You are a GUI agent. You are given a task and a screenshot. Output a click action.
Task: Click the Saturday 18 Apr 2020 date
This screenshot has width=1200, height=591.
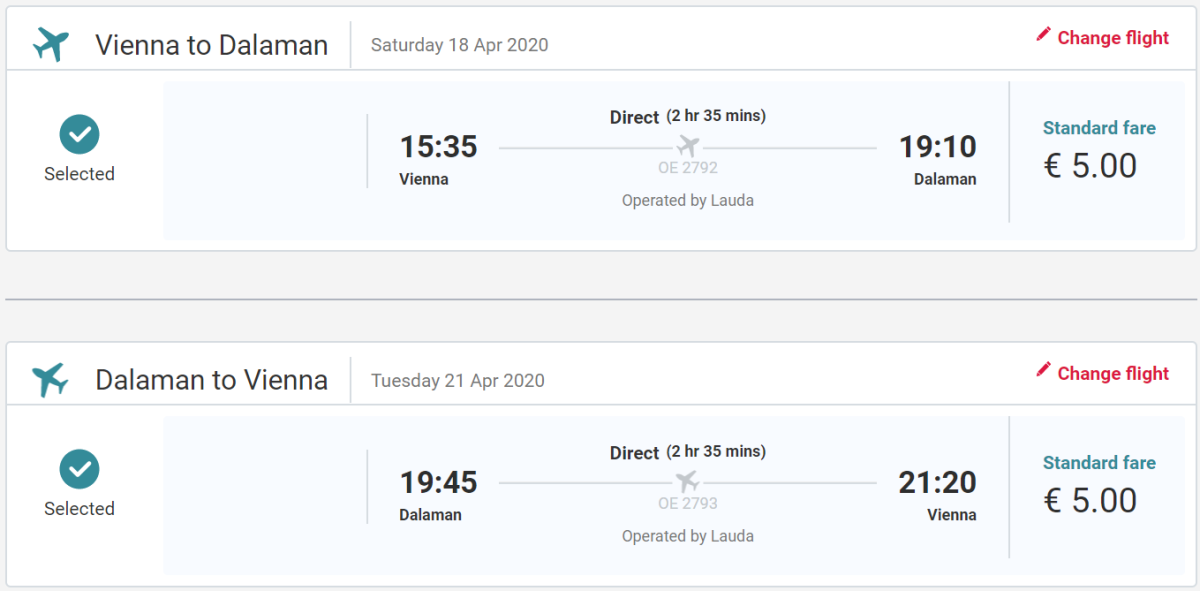click(459, 45)
